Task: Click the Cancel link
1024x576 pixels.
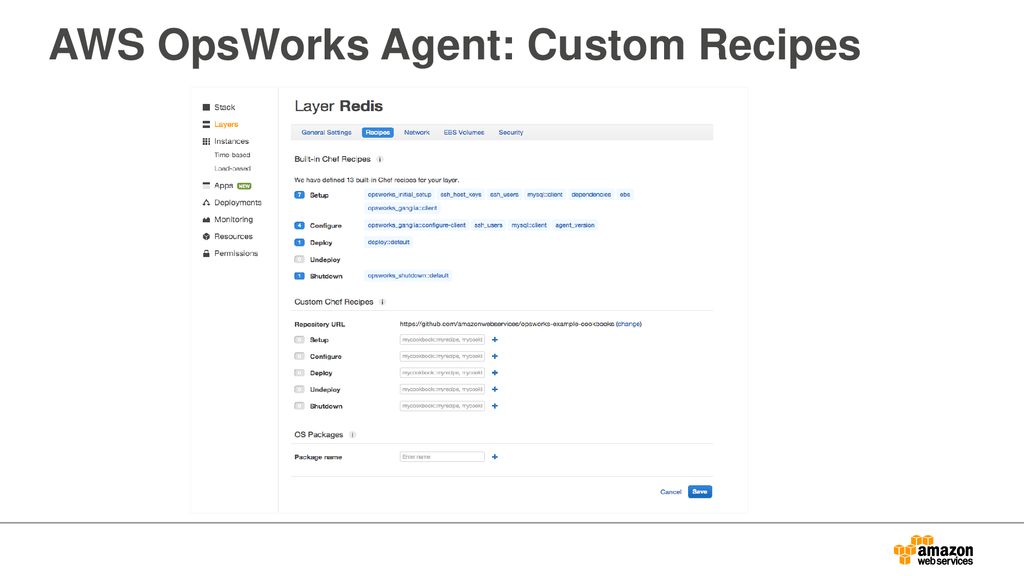Action: click(x=671, y=492)
